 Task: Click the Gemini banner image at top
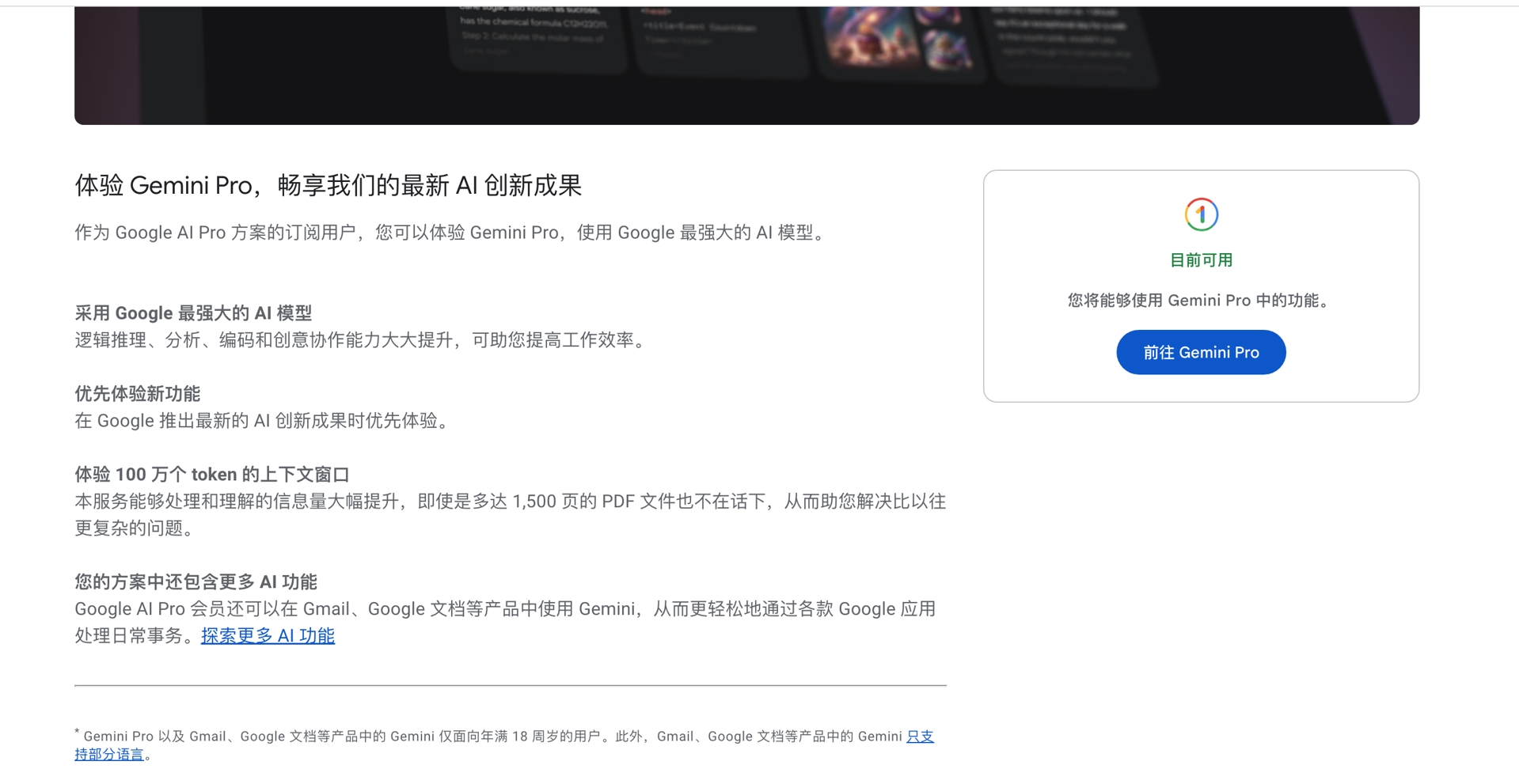click(746, 65)
